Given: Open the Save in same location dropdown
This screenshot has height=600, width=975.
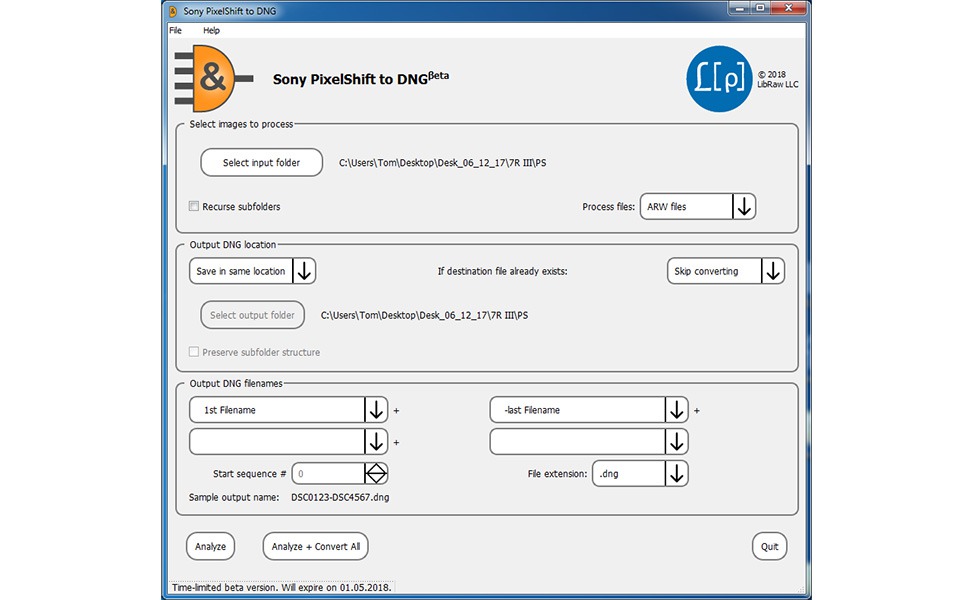Looking at the screenshot, I should (252, 271).
